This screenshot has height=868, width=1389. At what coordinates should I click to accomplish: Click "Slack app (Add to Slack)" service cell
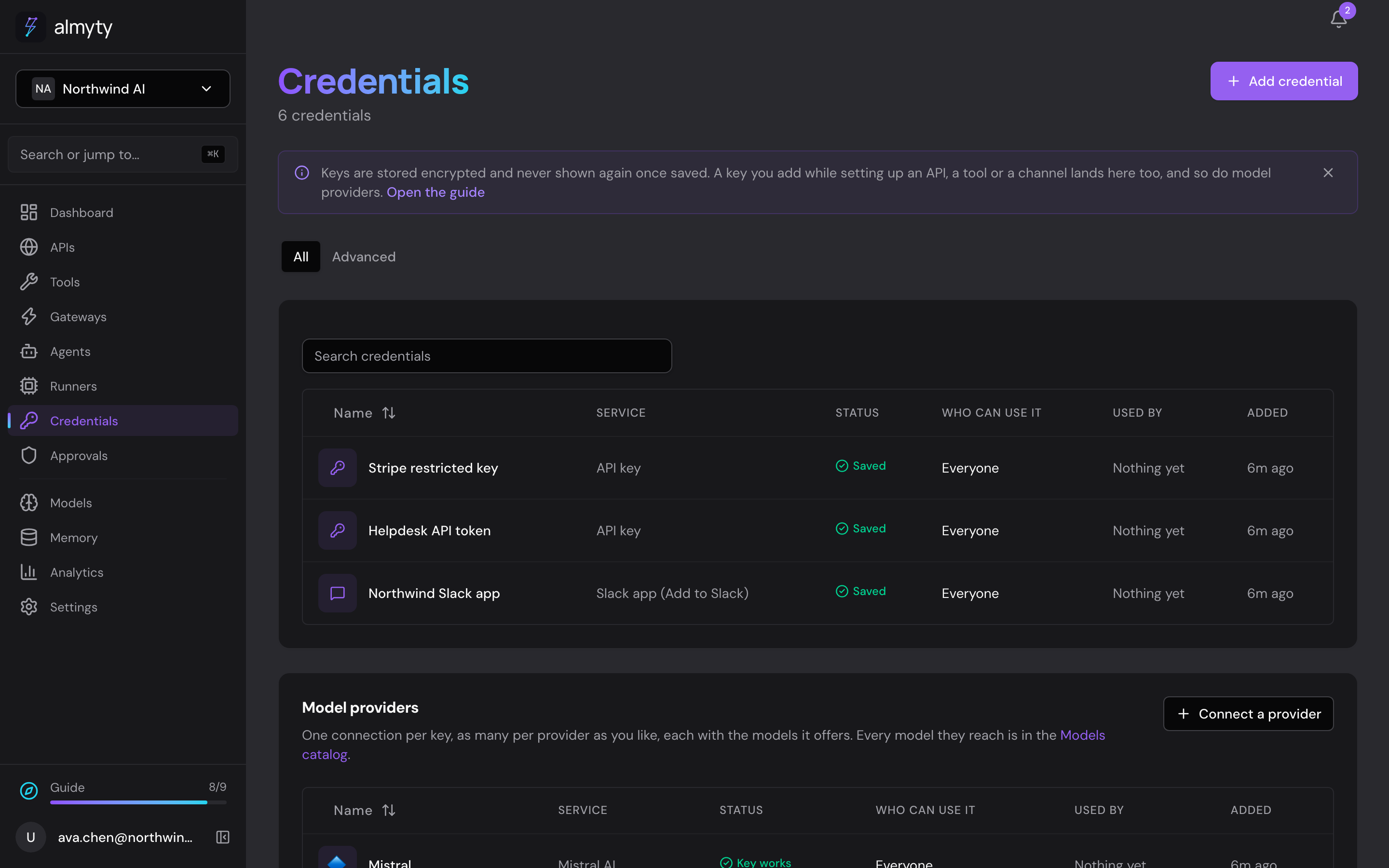point(672,593)
